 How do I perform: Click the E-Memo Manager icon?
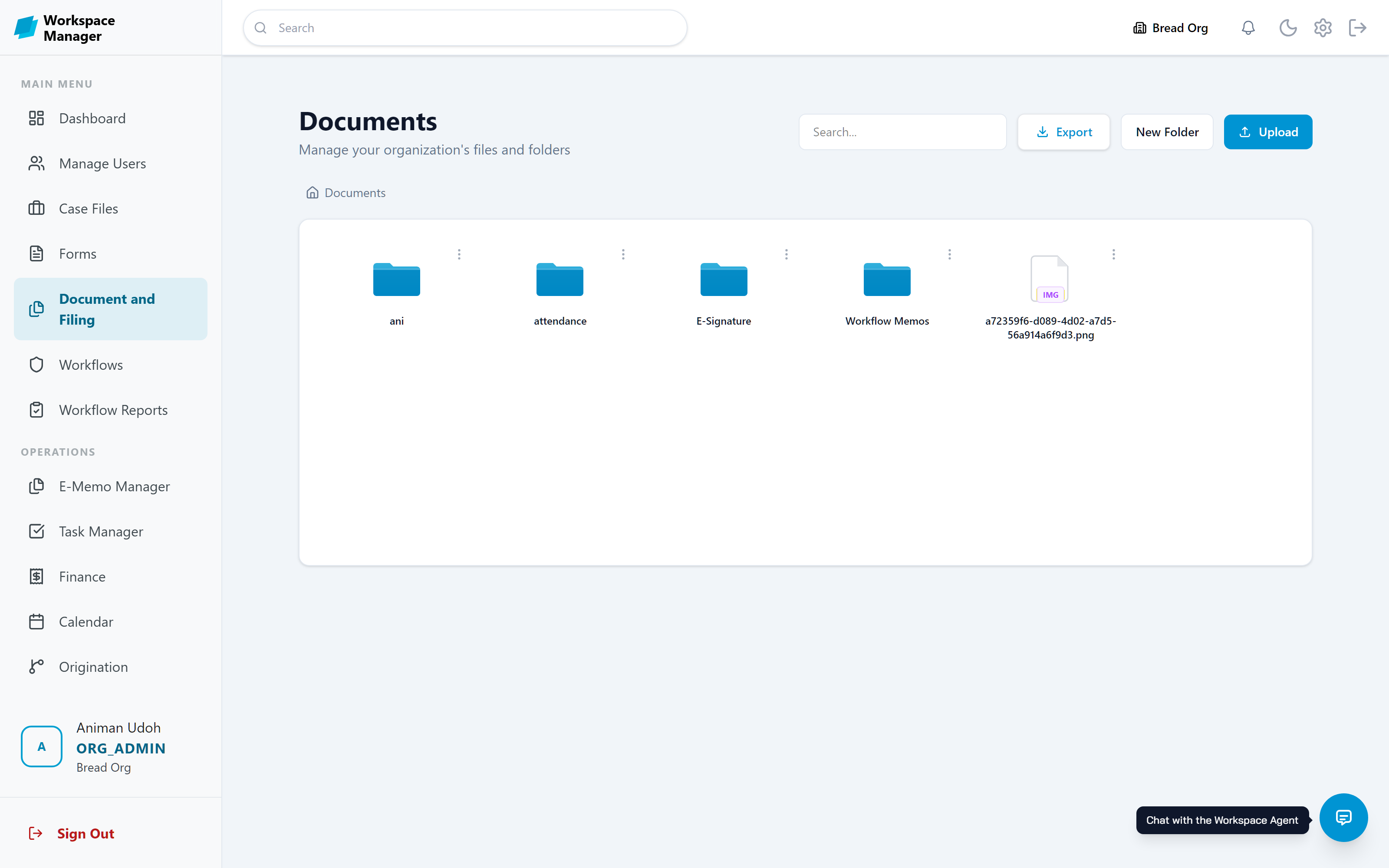[x=36, y=486]
